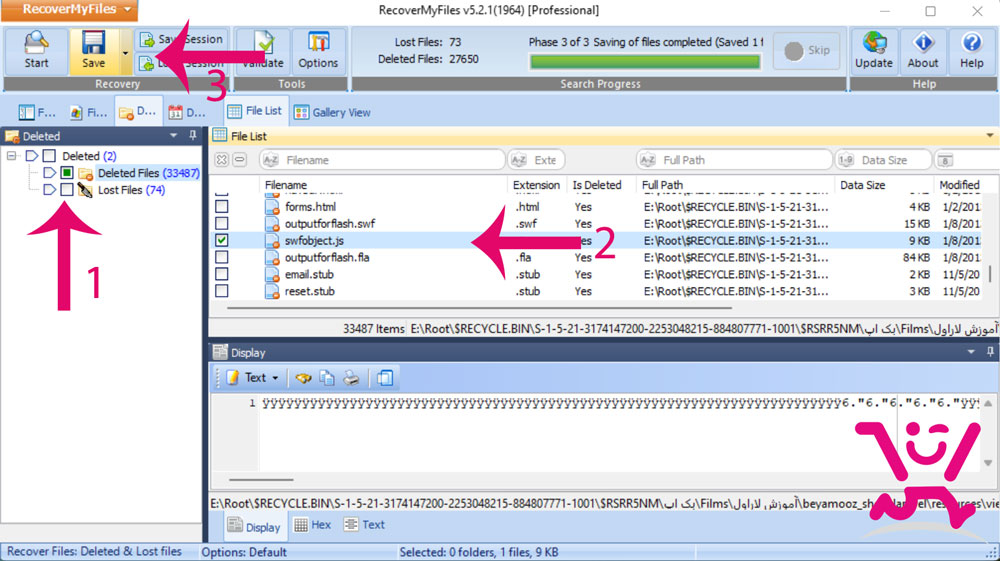This screenshot has height=561, width=1000.
Task: Select the folder view tab labeled F...
Action: coord(36,112)
